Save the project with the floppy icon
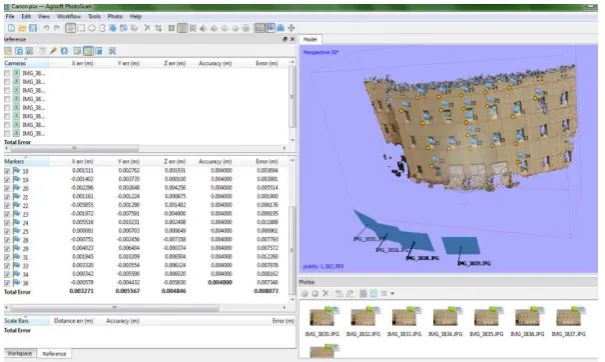 click(x=33, y=28)
